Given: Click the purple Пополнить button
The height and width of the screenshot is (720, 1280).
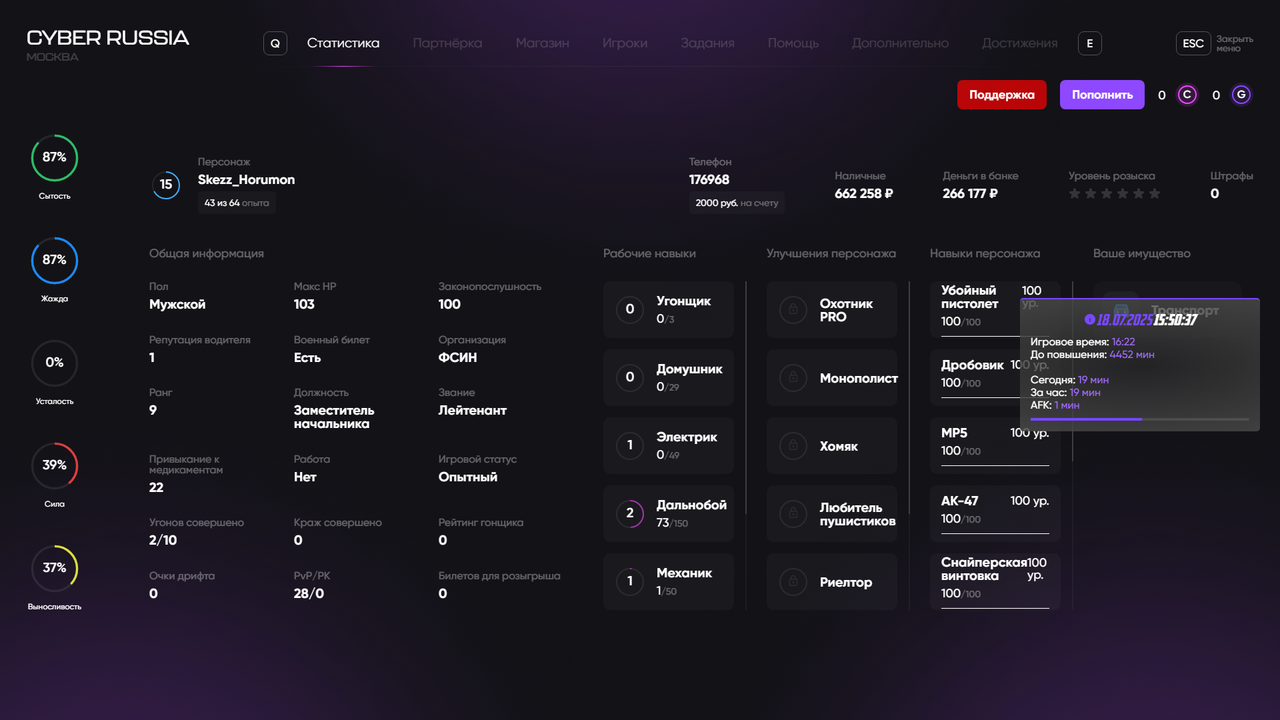Looking at the screenshot, I should 1102,95.
